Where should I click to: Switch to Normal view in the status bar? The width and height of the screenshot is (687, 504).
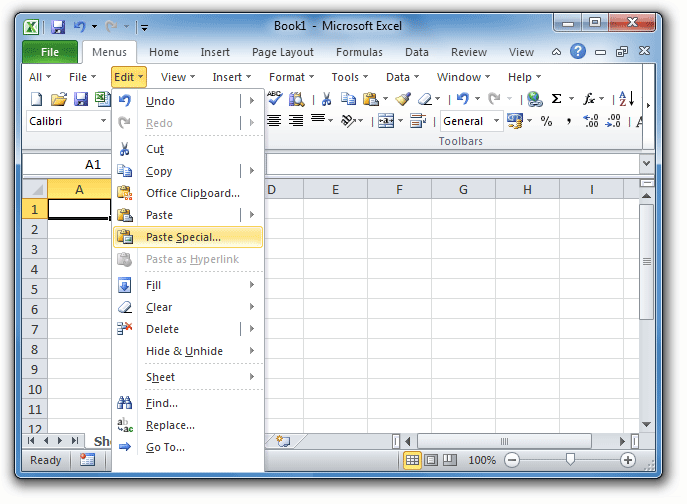pos(412,460)
